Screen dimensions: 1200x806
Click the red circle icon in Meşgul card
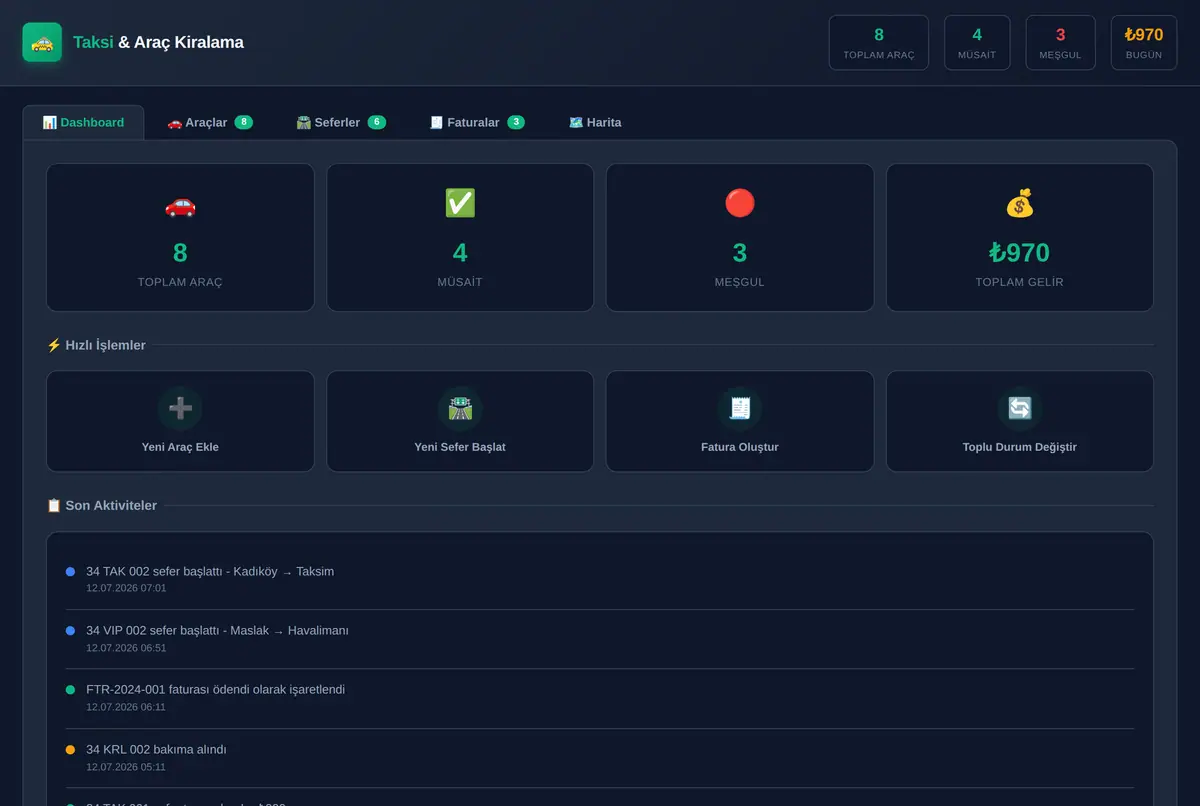click(740, 203)
